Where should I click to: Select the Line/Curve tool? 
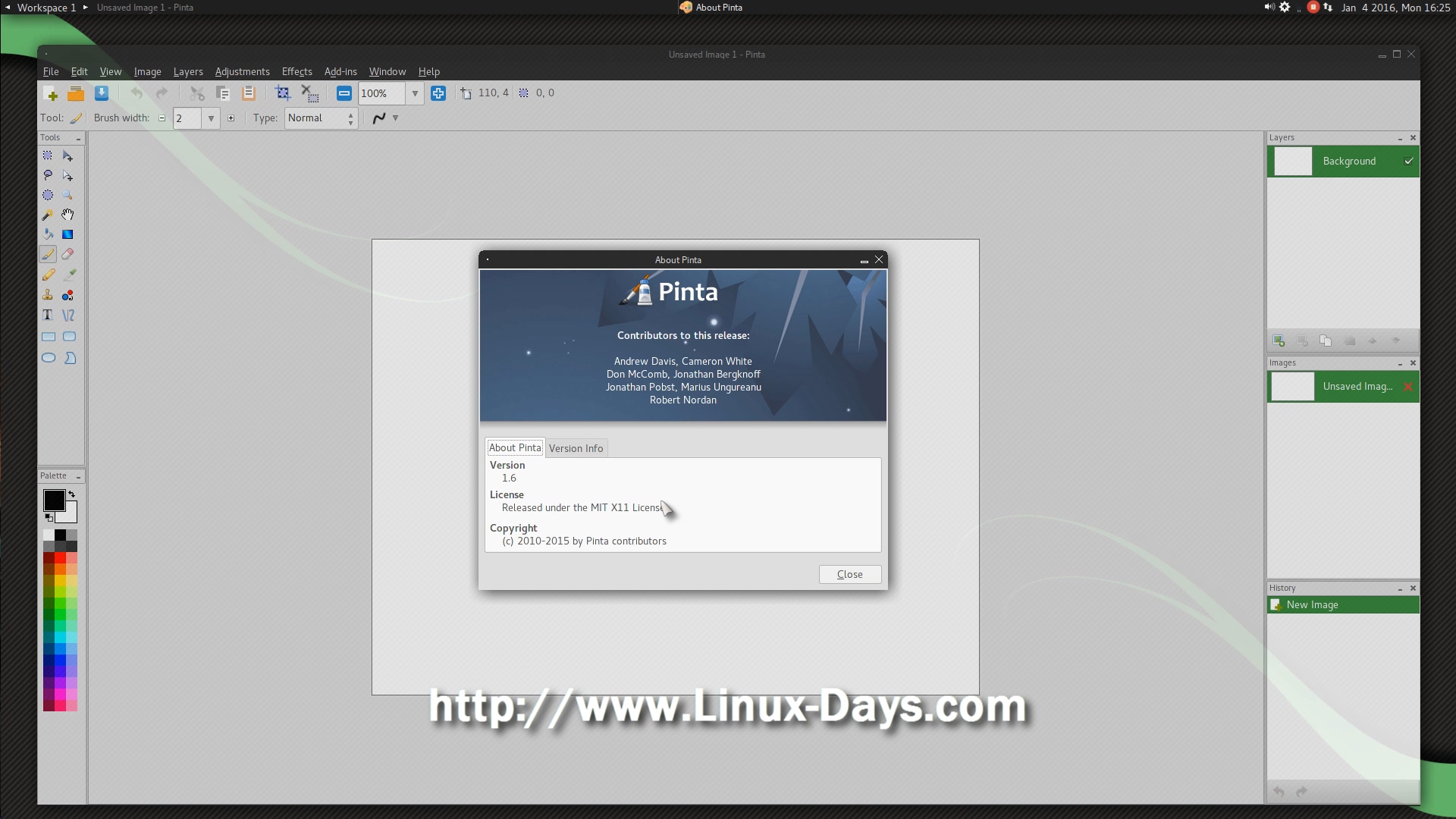point(68,315)
